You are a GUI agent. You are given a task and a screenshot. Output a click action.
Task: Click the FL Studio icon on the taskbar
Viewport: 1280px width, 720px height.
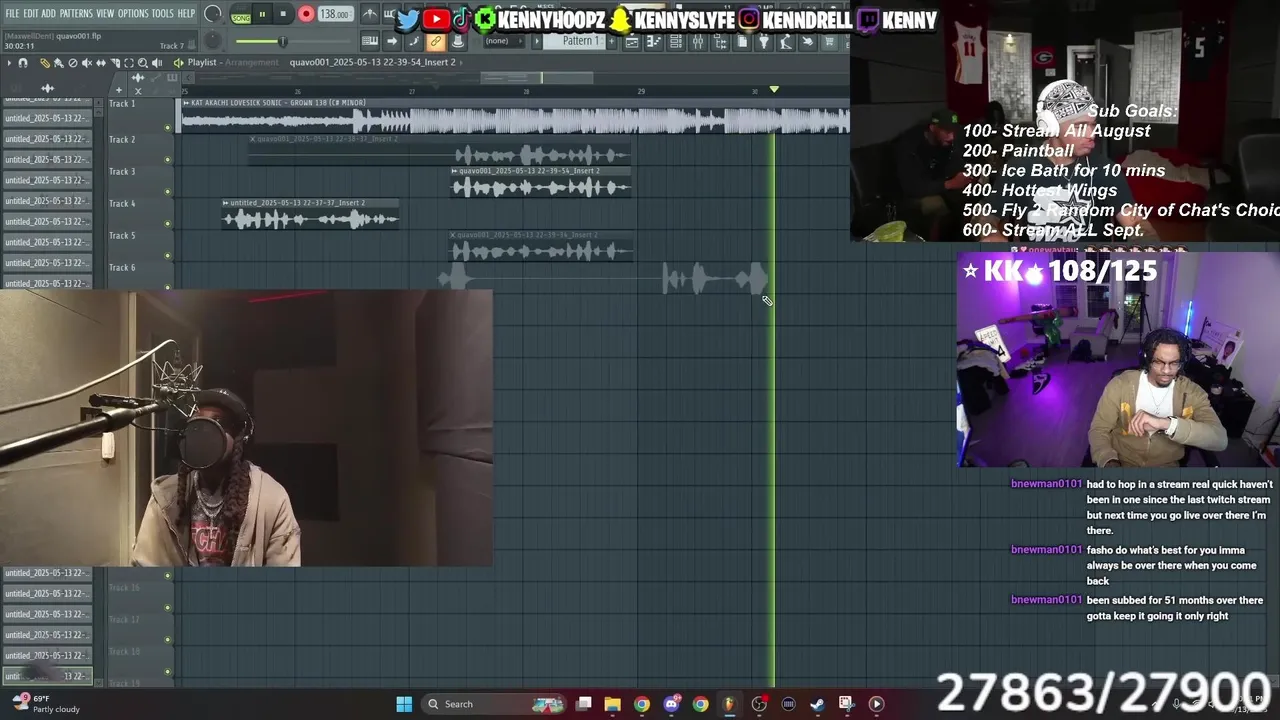728,704
